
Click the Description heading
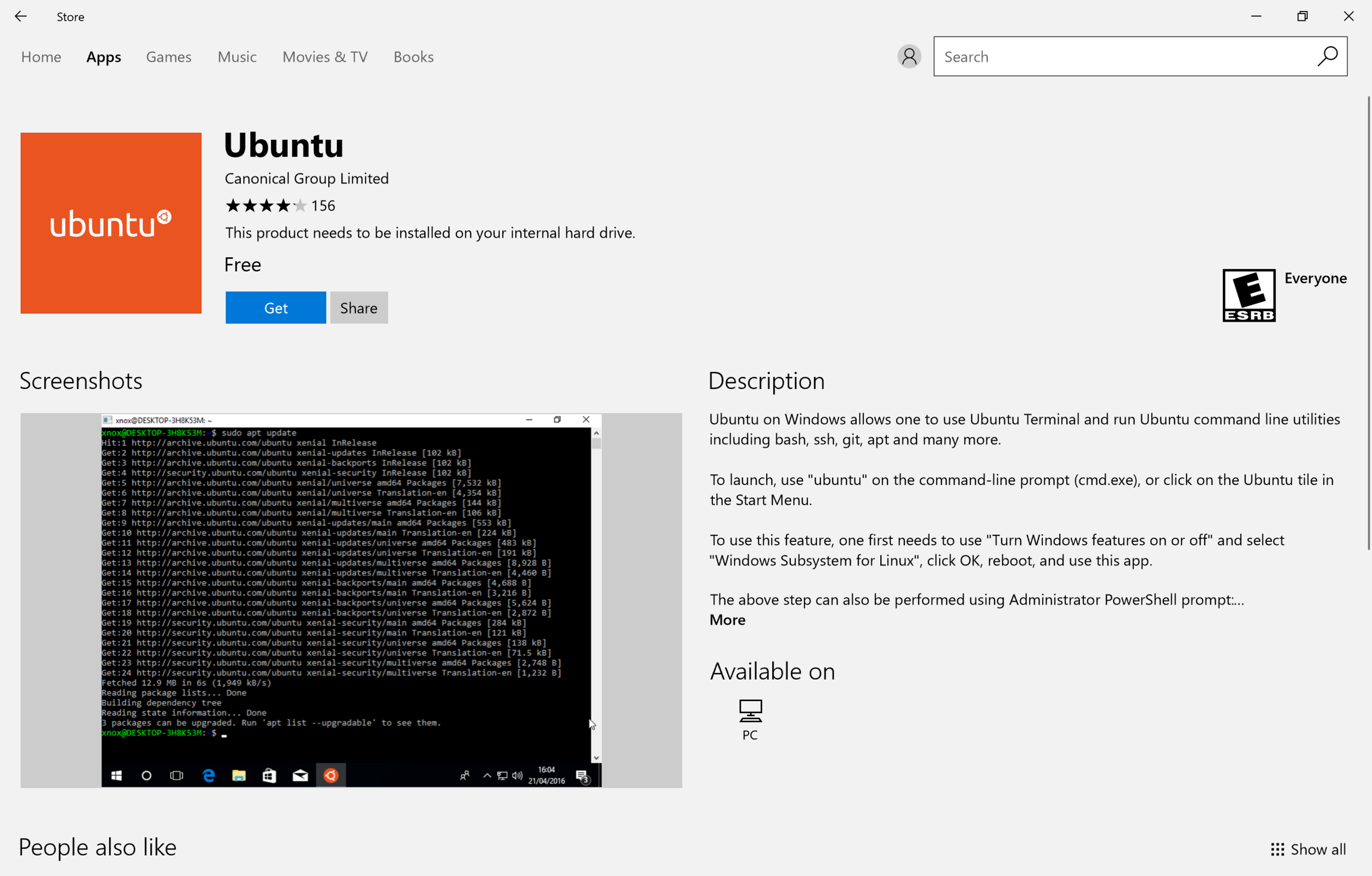pos(767,381)
